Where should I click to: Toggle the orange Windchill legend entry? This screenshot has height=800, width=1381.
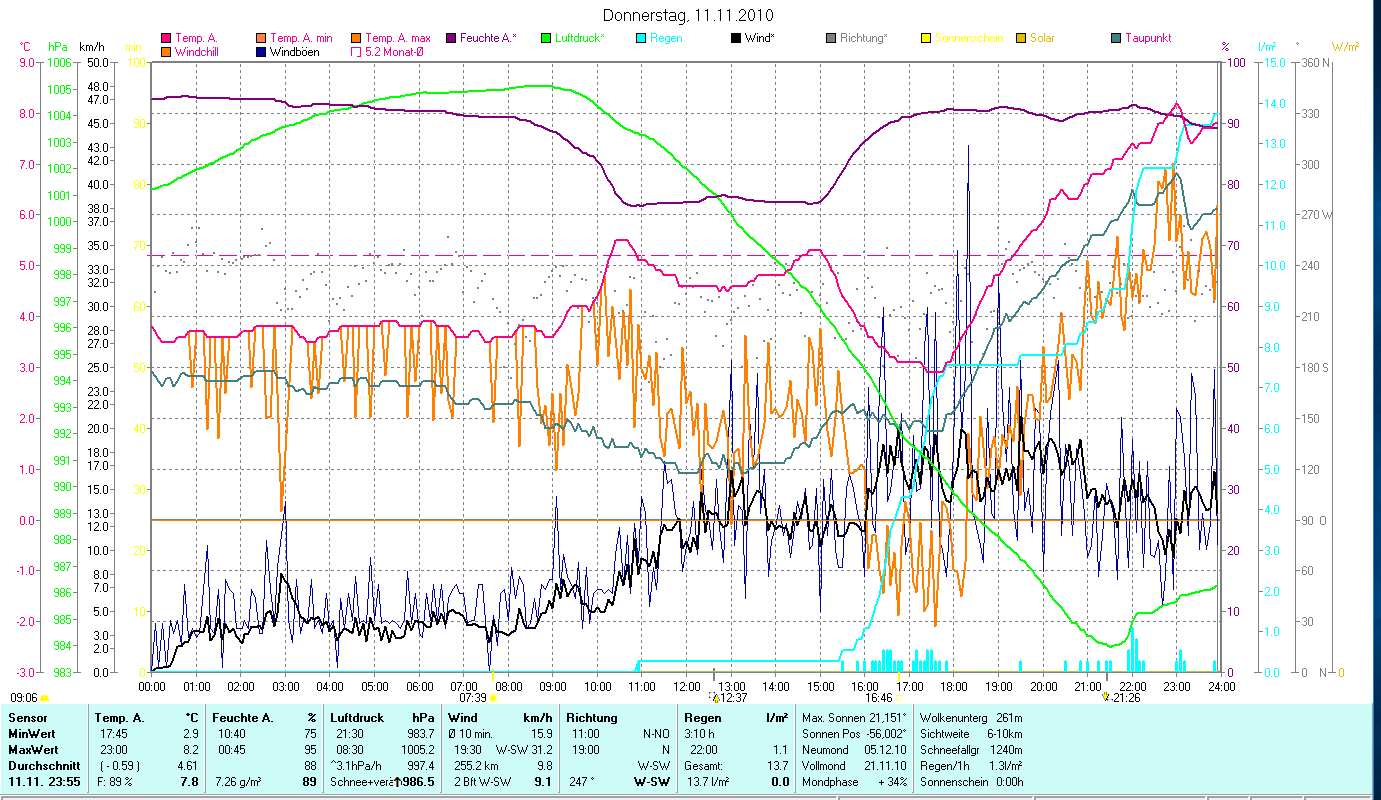[x=166, y=51]
